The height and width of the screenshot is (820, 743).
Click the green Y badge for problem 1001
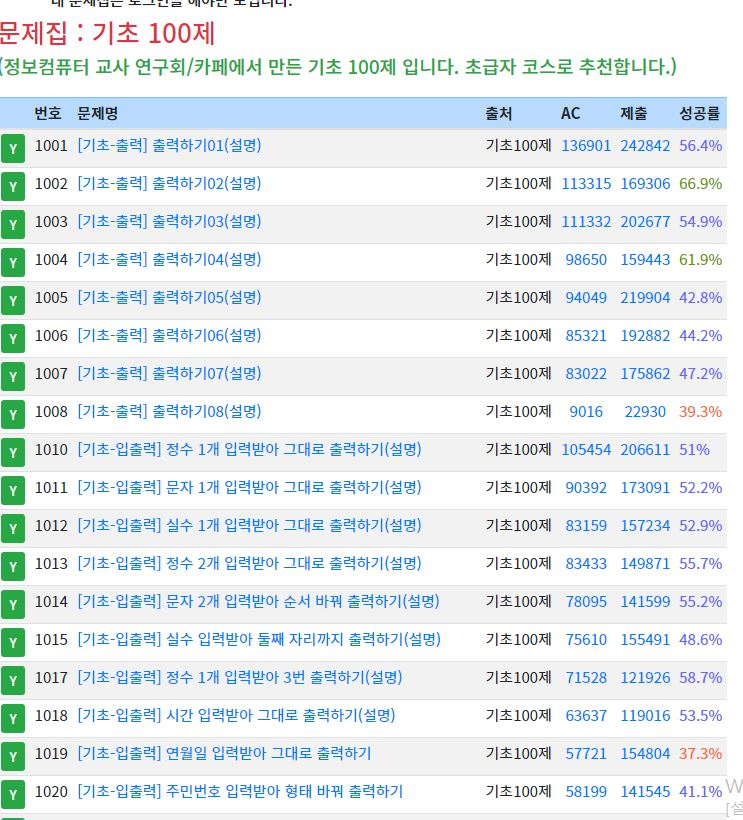pos(13,149)
